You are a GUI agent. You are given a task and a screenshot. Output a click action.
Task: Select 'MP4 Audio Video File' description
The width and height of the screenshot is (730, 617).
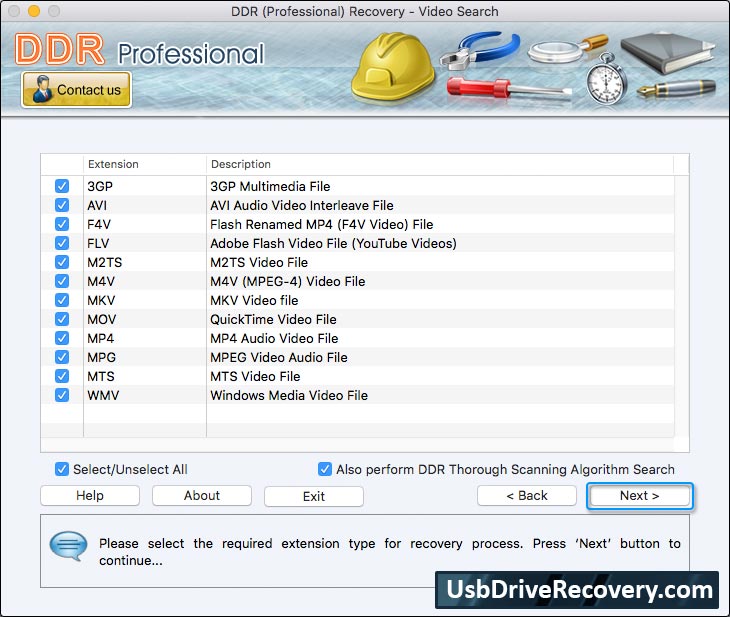click(x=274, y=339)
